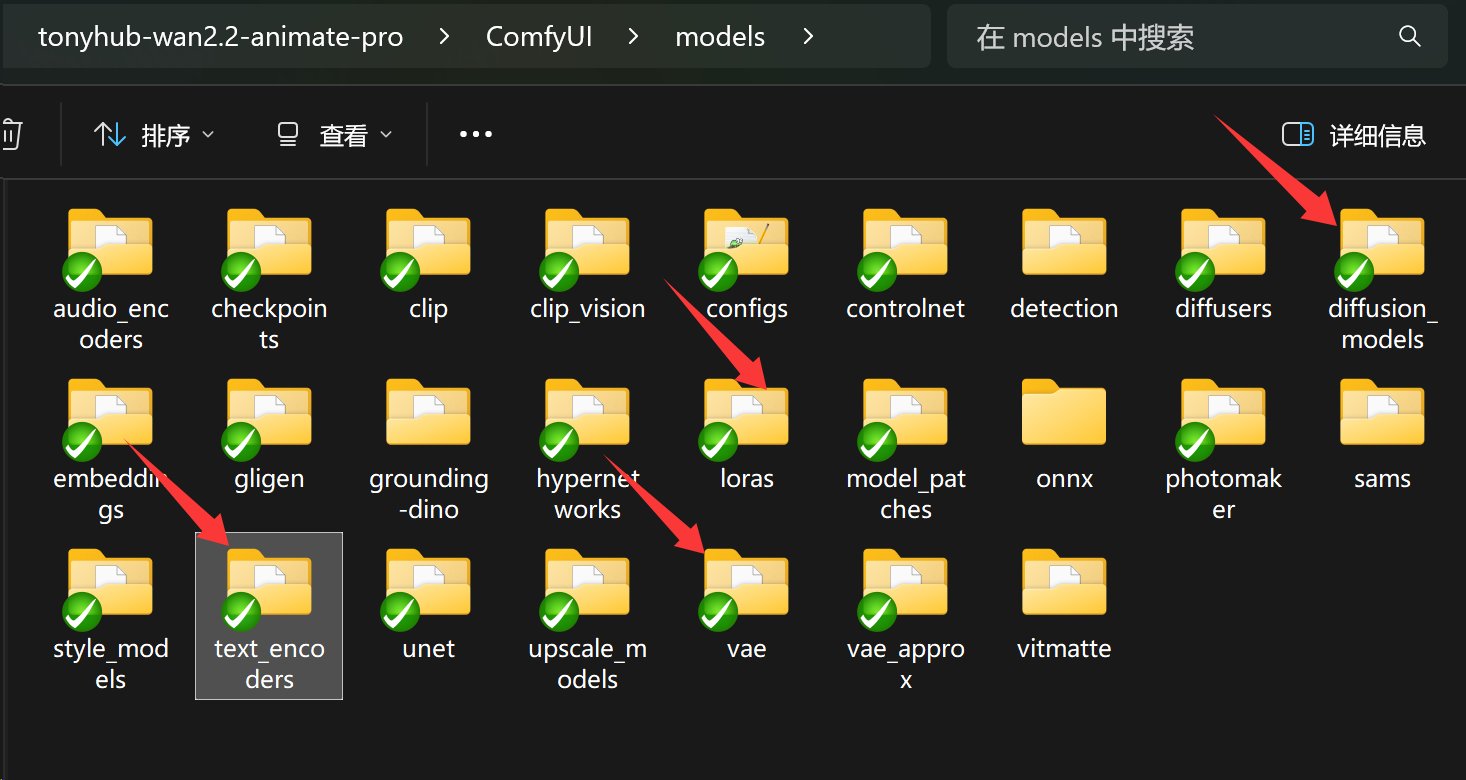The width and height of the screenshot is (1466, 780).
Task: Open the Sort (排序) dropdown
Action: pyautogui.click(x=153, y=135)
